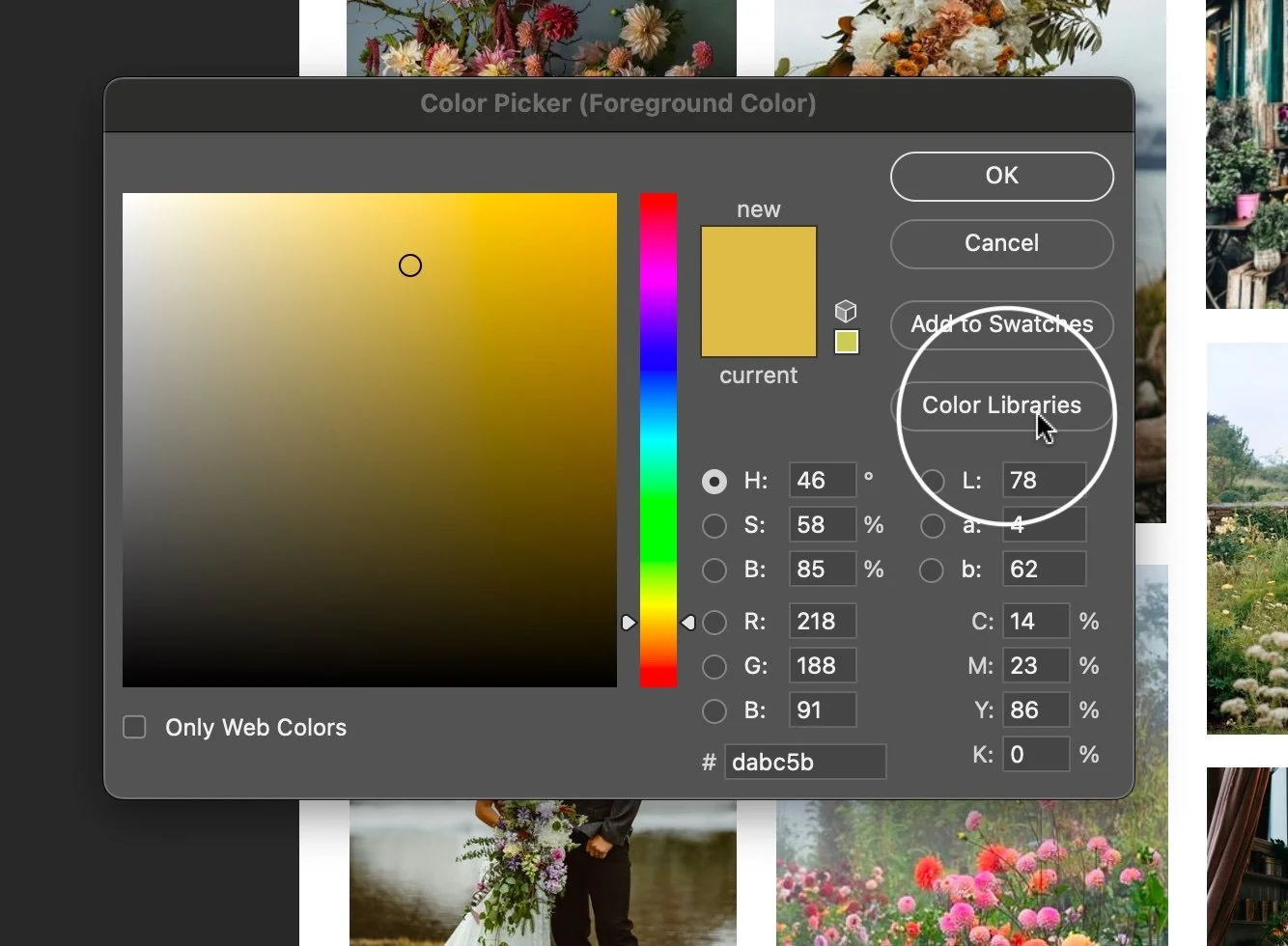Click the K field showing 0
Screen dimensions: 1288x946
click(1036, 754)
